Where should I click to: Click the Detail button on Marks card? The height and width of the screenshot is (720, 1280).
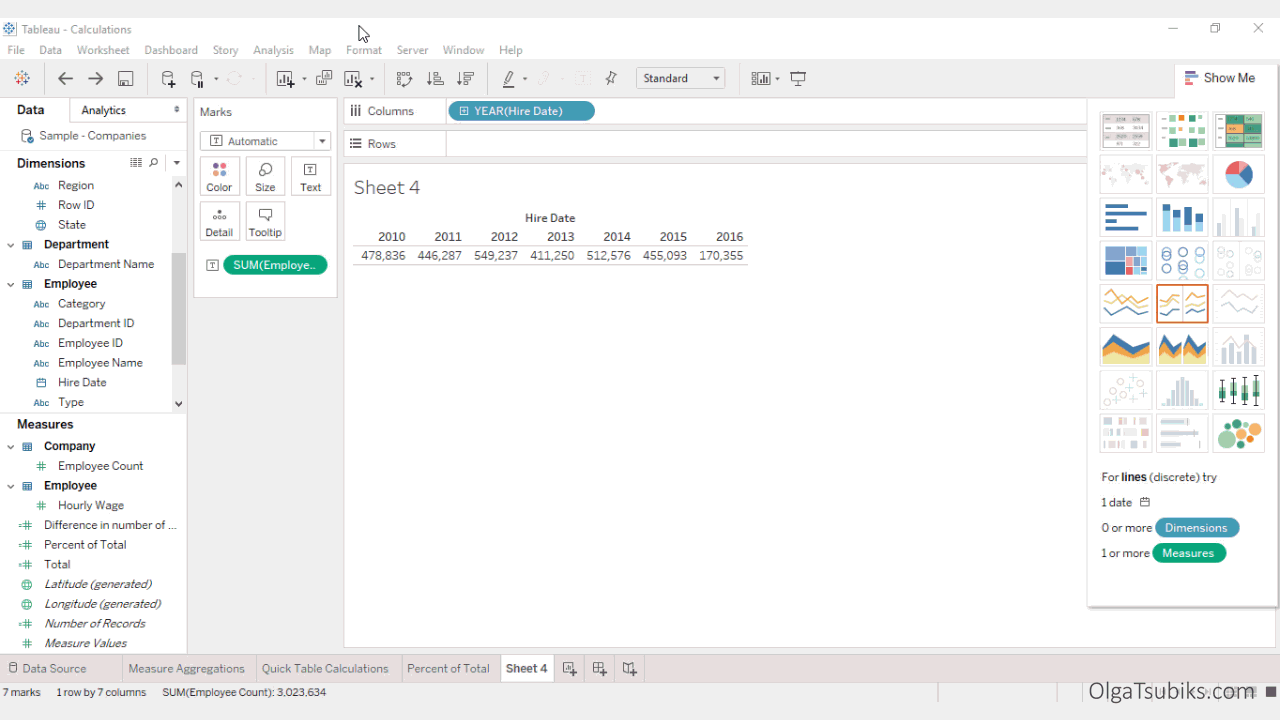coord(219,222)
